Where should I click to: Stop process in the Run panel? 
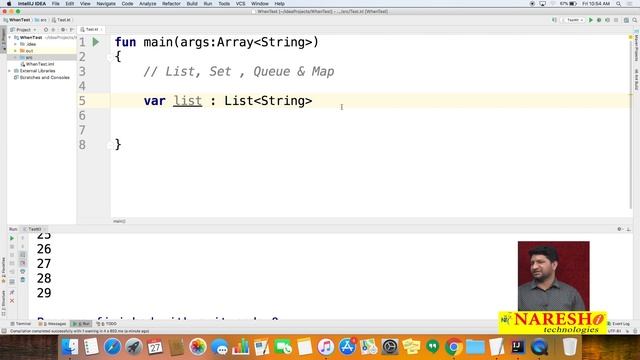point(12,247)
